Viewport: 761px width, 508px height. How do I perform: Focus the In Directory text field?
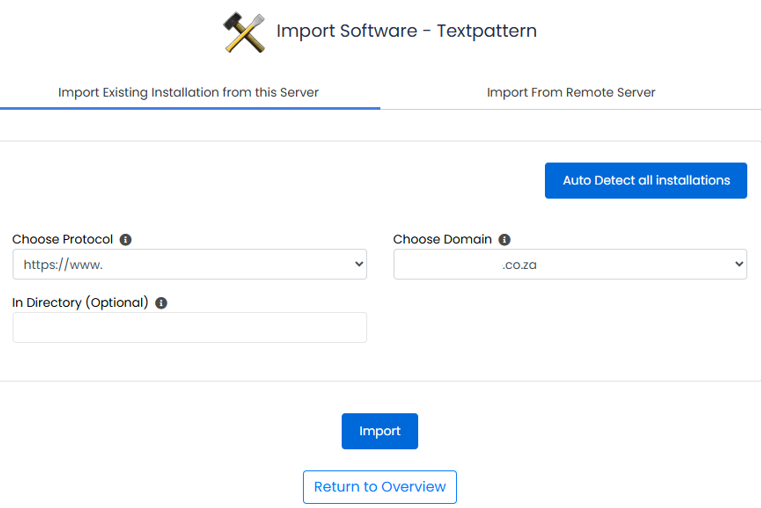click(189, 328)
